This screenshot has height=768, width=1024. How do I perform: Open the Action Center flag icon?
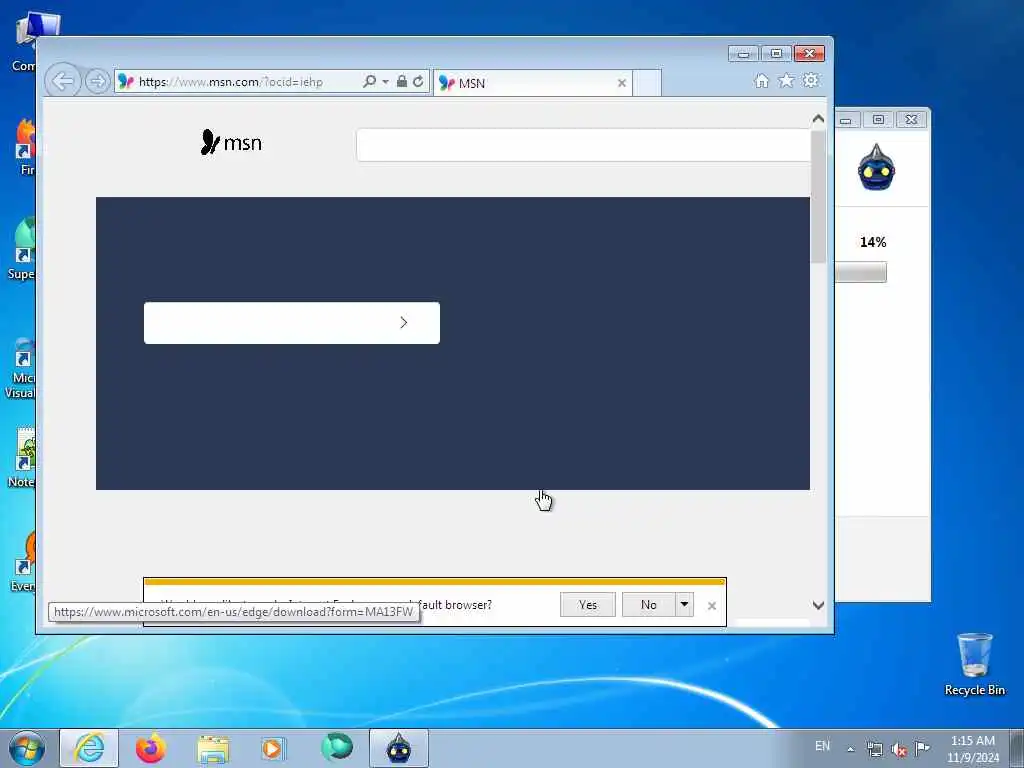[x=922, y=748]
